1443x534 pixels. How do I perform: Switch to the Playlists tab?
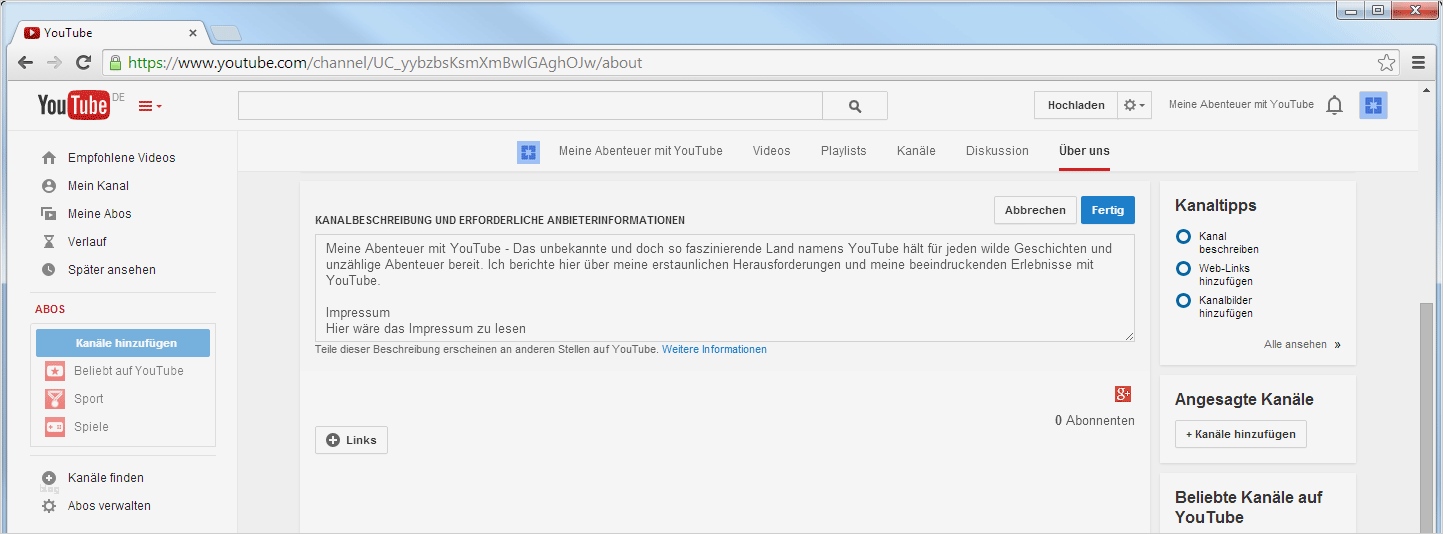(843, 151)
